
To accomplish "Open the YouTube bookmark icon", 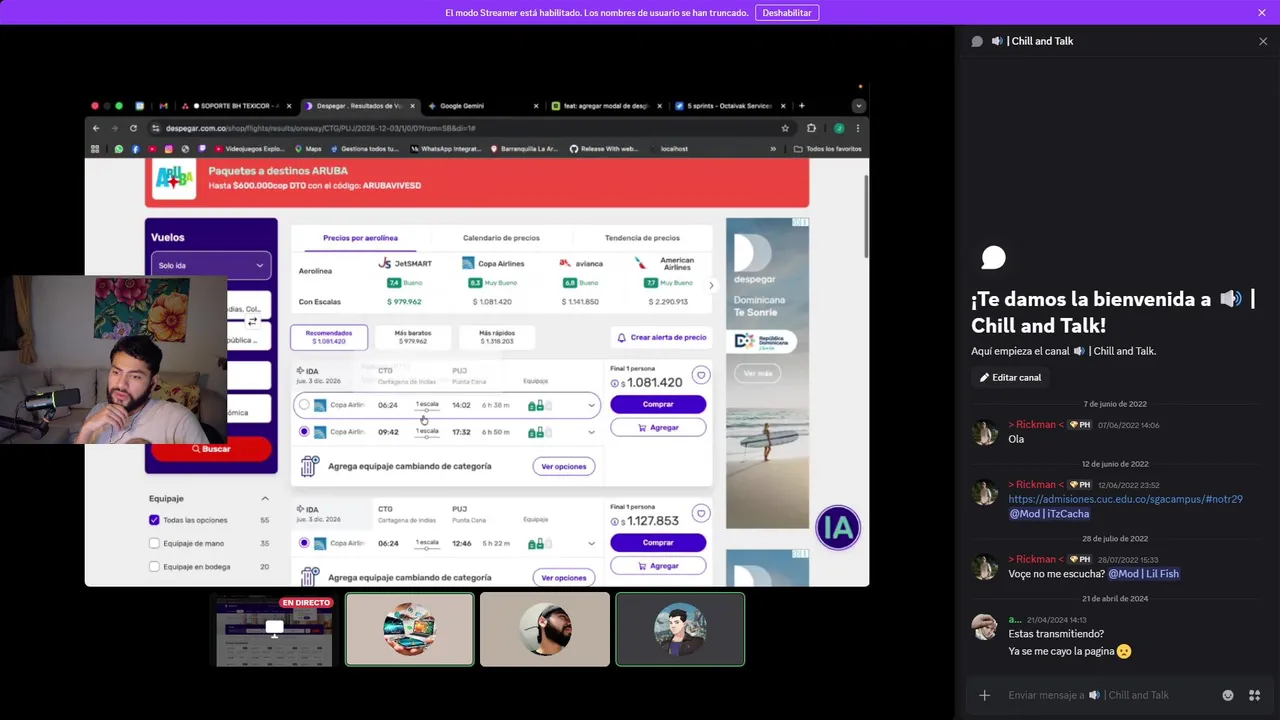I will (x=151, y=149).
